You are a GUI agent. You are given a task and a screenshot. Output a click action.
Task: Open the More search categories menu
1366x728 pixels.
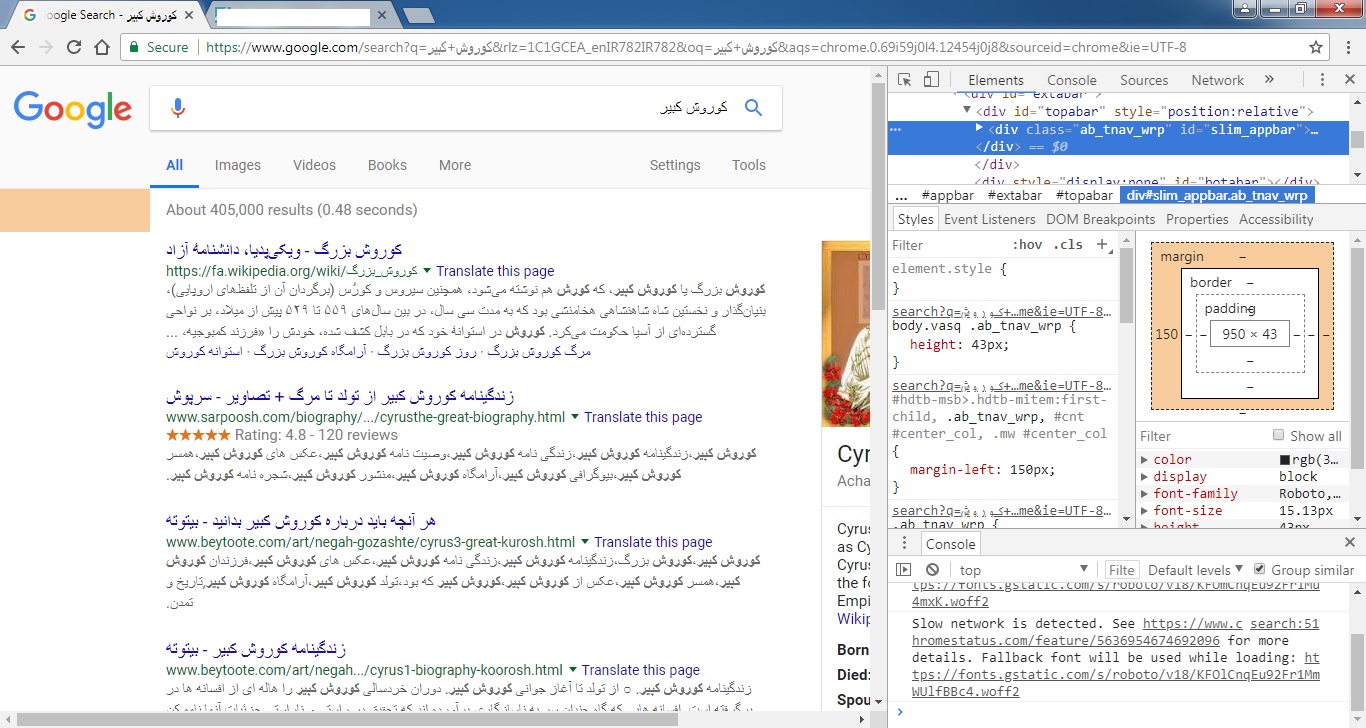point(454,165)
